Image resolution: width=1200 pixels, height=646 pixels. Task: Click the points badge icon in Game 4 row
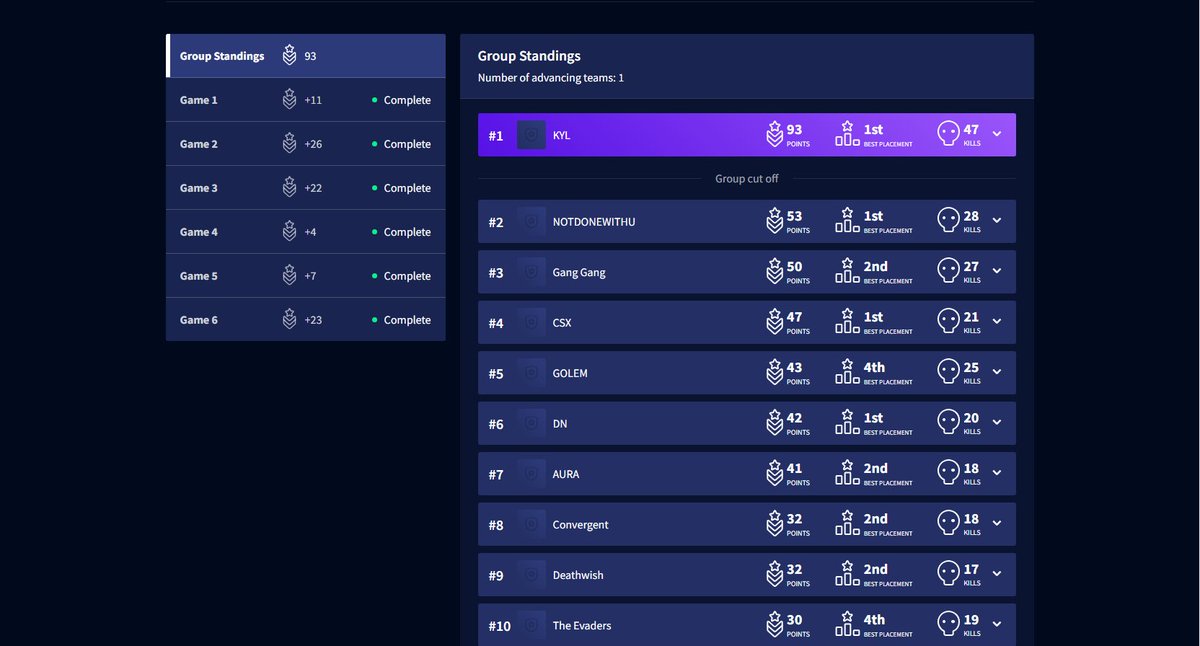pos(289,232)
